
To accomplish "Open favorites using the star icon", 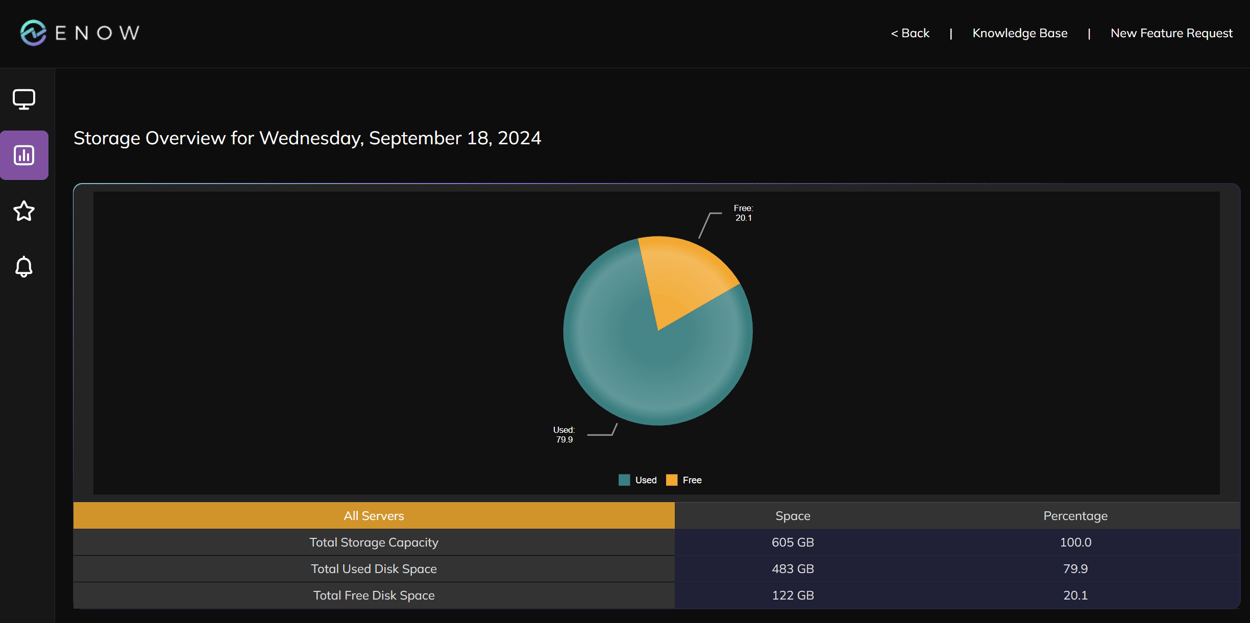I will click(24, 211).
